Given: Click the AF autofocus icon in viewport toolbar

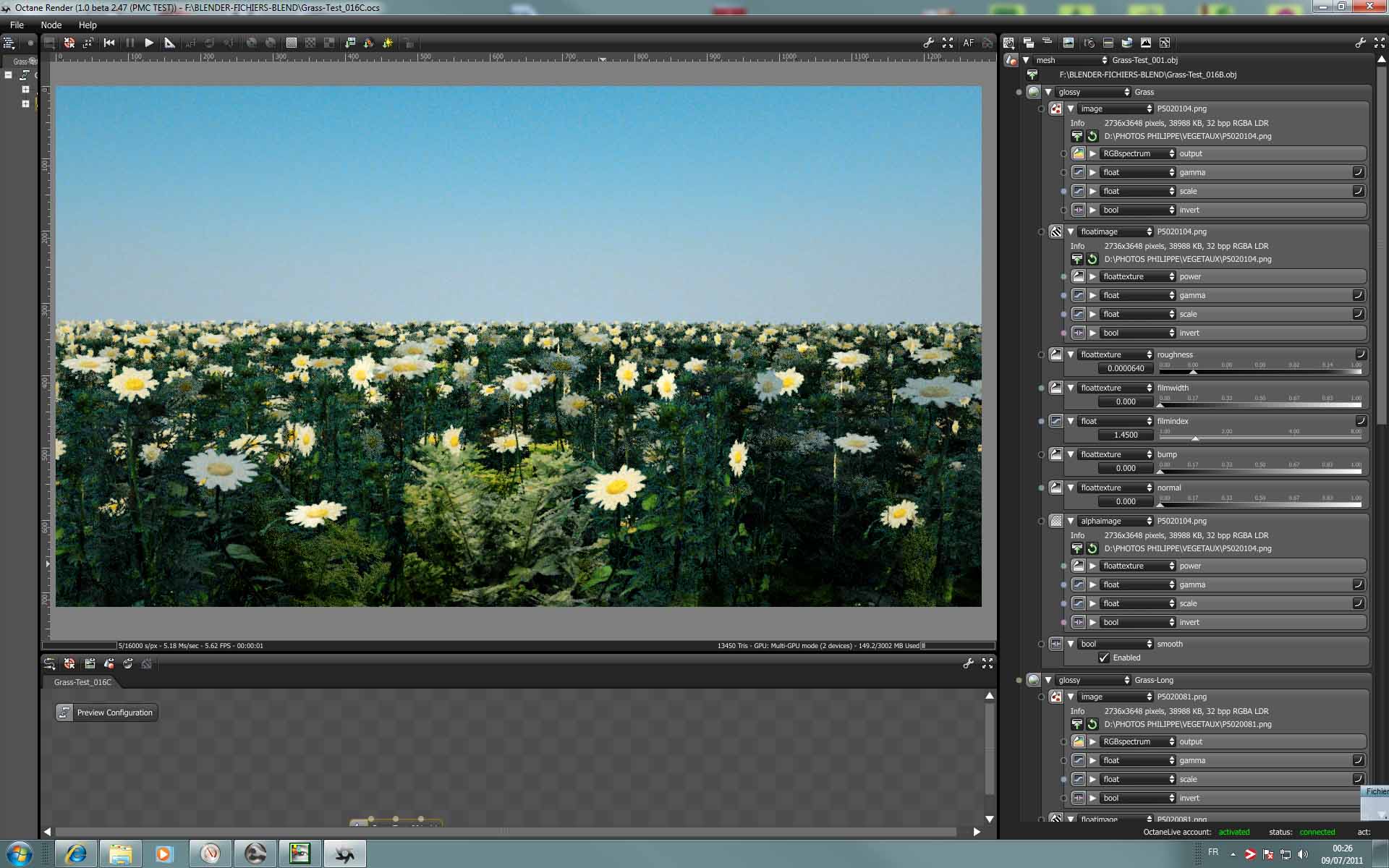Looking at the screenshot, I should click(968, 43).
